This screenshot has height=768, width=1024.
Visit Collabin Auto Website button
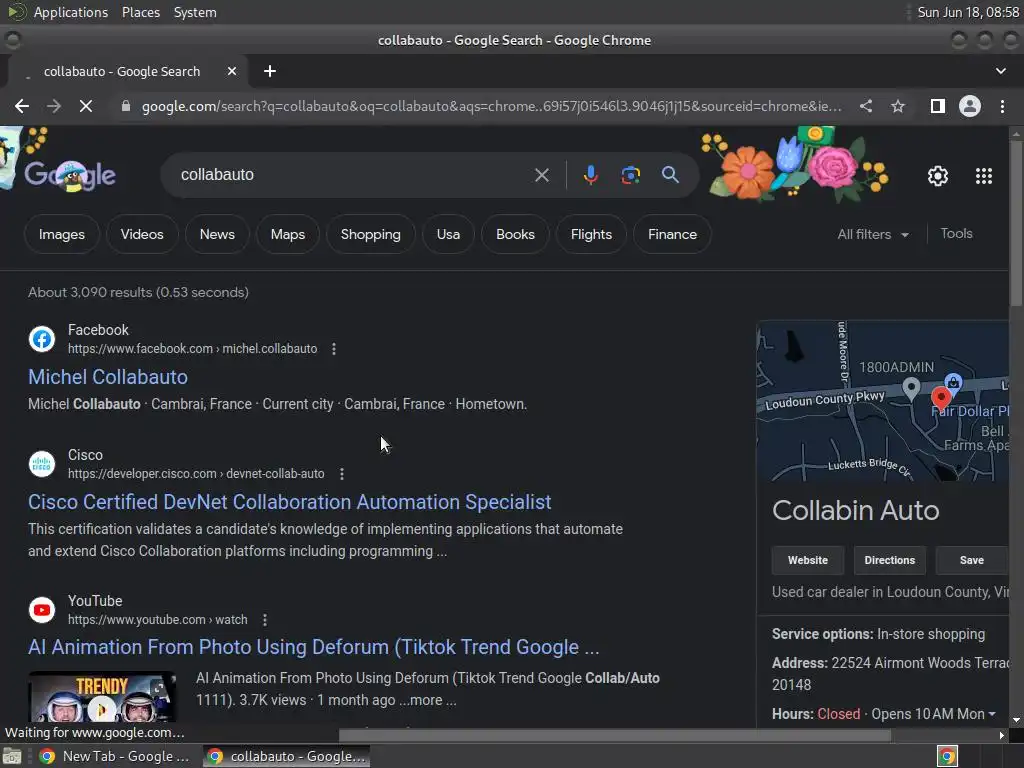tap(807, 560)
